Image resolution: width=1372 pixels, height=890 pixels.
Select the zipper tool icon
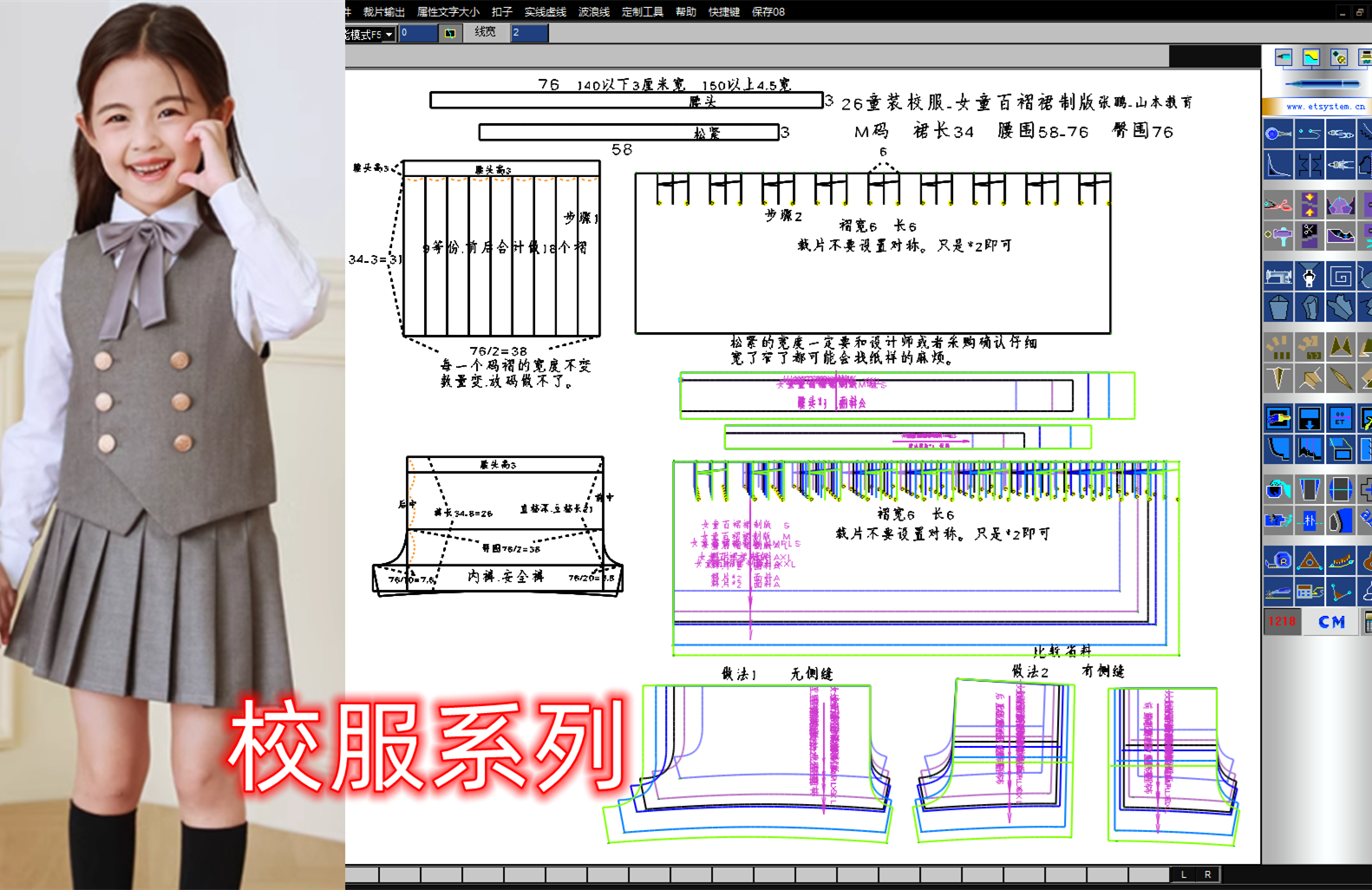tap(1310, 277)
